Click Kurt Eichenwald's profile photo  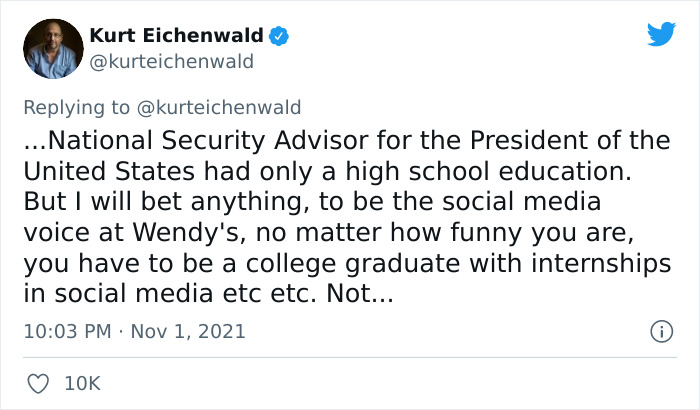tap(53, 48)
